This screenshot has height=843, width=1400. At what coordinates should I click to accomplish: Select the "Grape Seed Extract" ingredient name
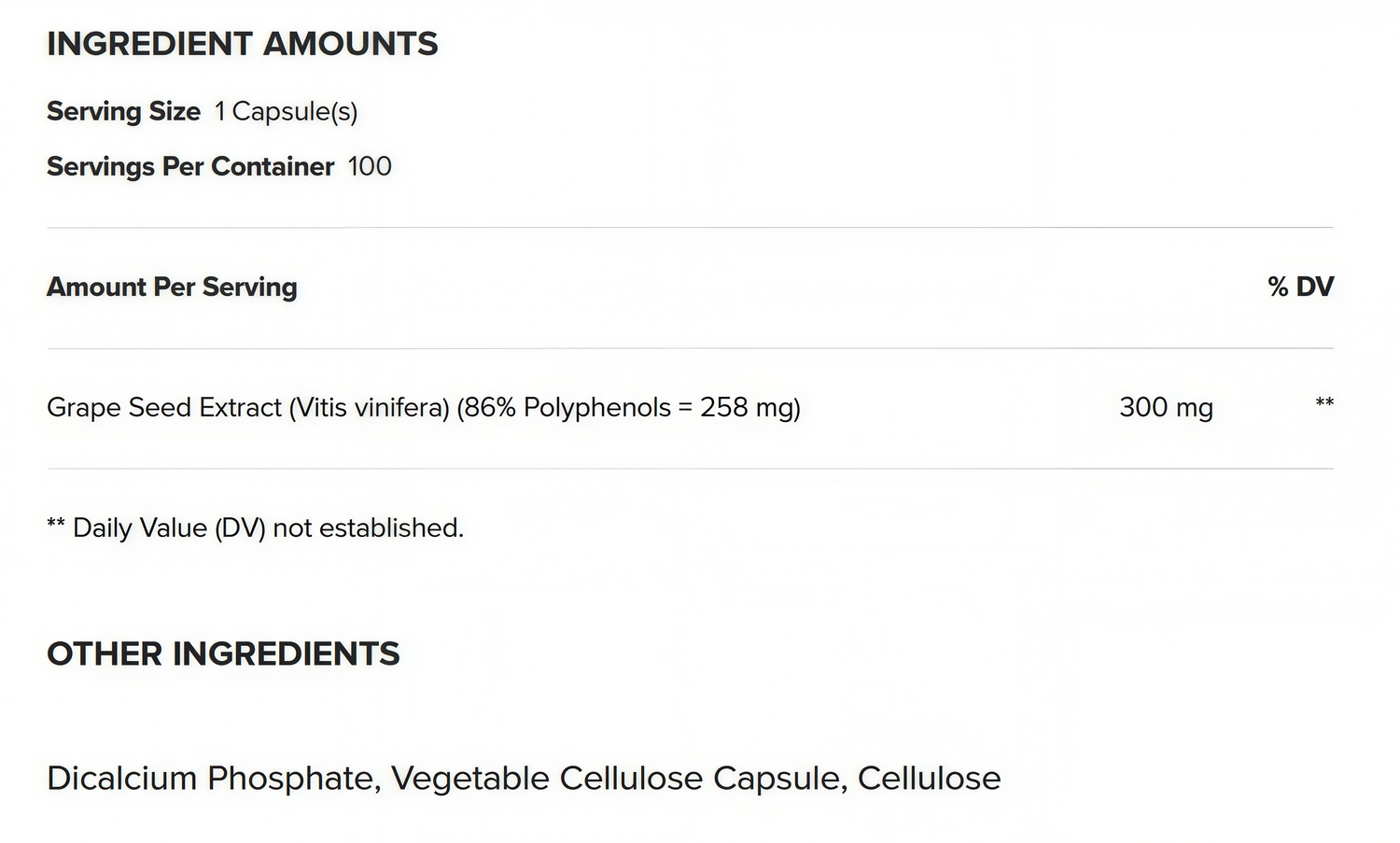[164, 408]
